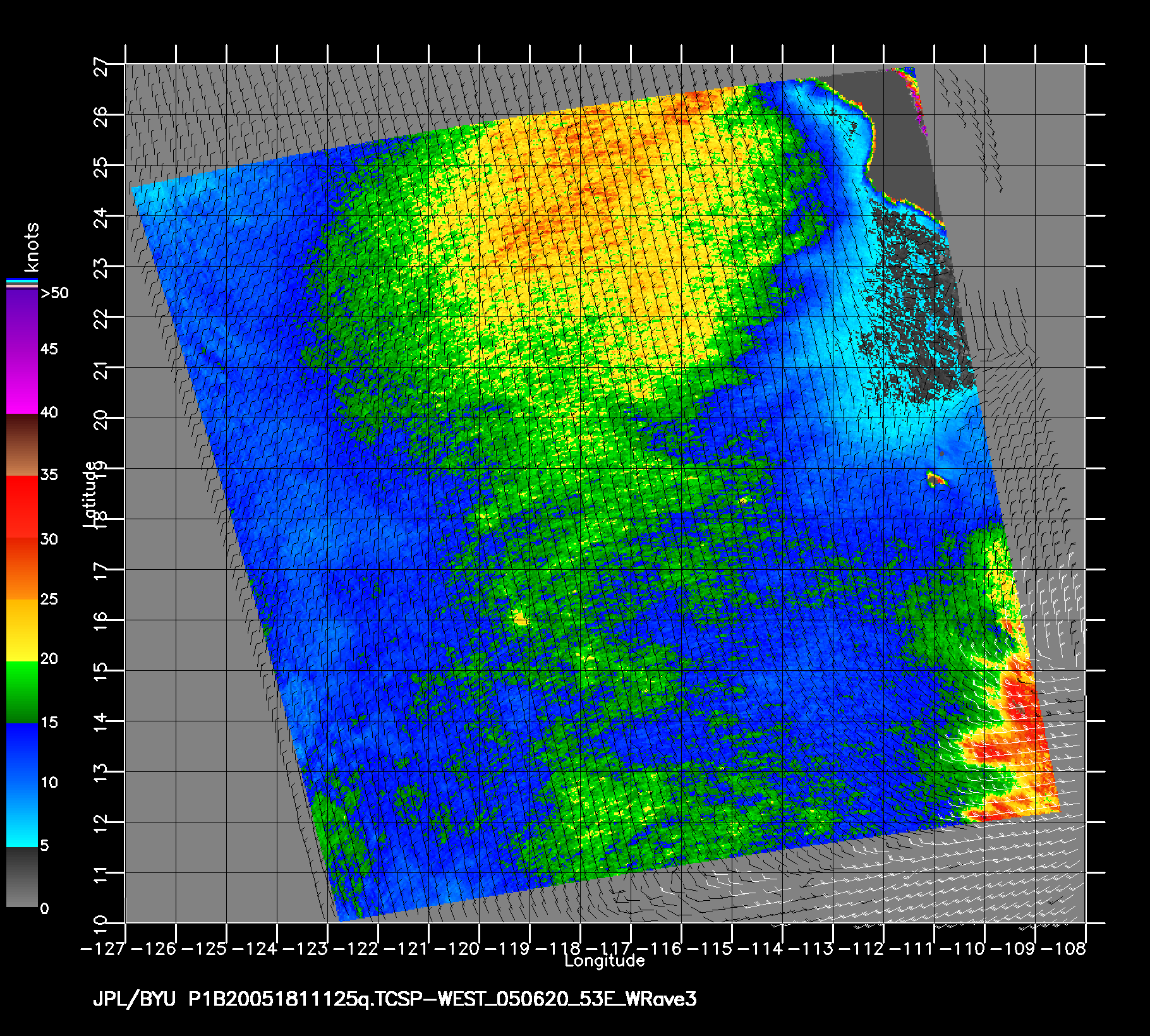Click the red 30–35 knots color bar segment

(21, 507)
